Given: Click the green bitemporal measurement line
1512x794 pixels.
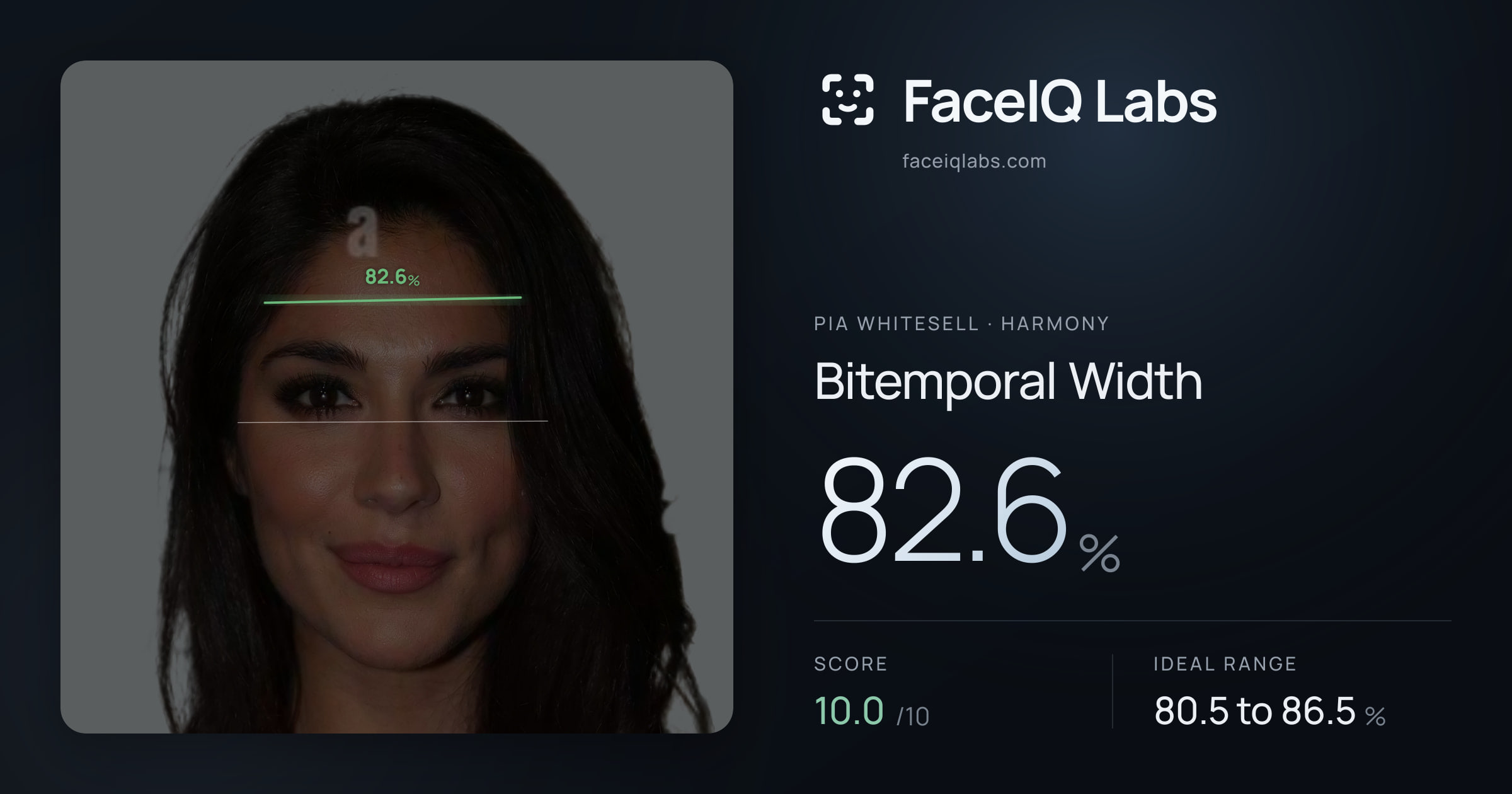Looking at the screenshot, I should (392, 300).
